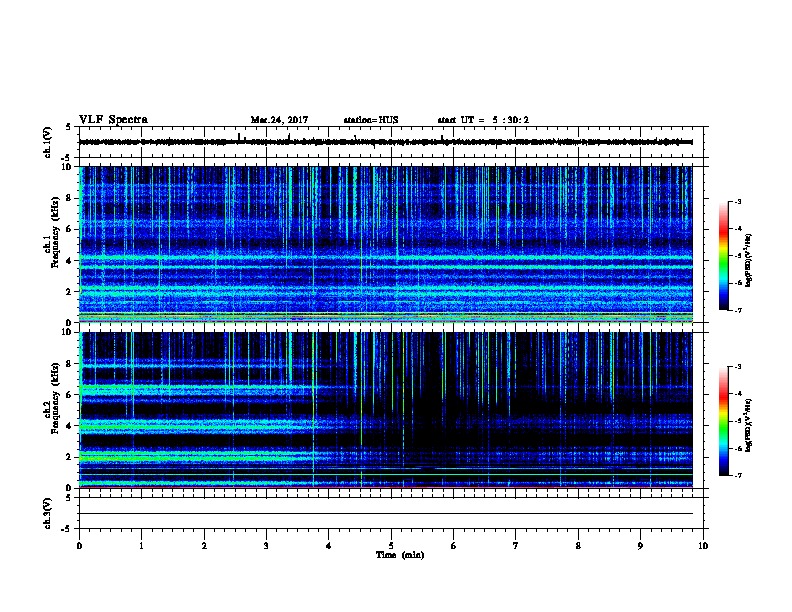The image size is (792, 612).
Task: Click the ch.2 spectrogram panel
Action: coord(386,410)
